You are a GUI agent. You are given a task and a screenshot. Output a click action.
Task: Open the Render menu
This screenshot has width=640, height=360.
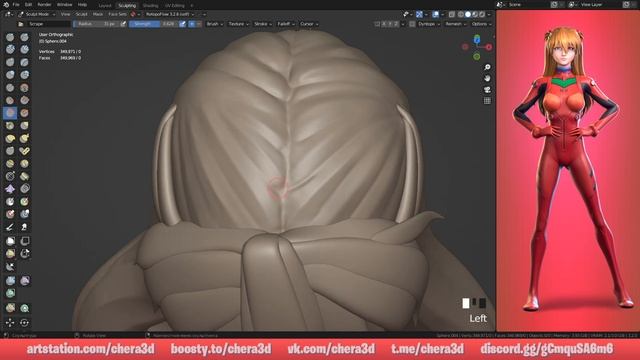[x=44, y=5]
